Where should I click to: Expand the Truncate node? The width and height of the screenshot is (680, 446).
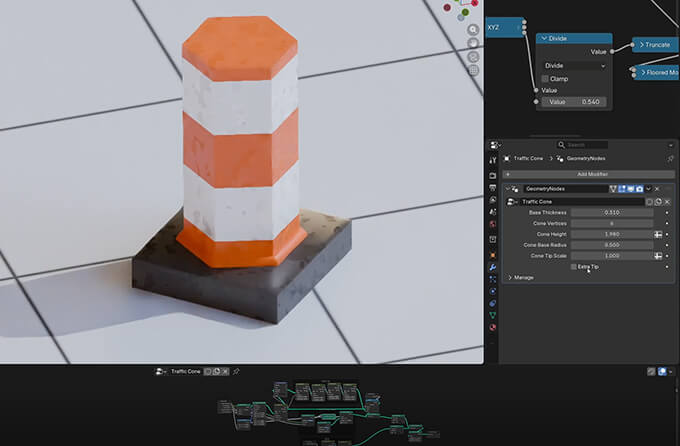641,45
